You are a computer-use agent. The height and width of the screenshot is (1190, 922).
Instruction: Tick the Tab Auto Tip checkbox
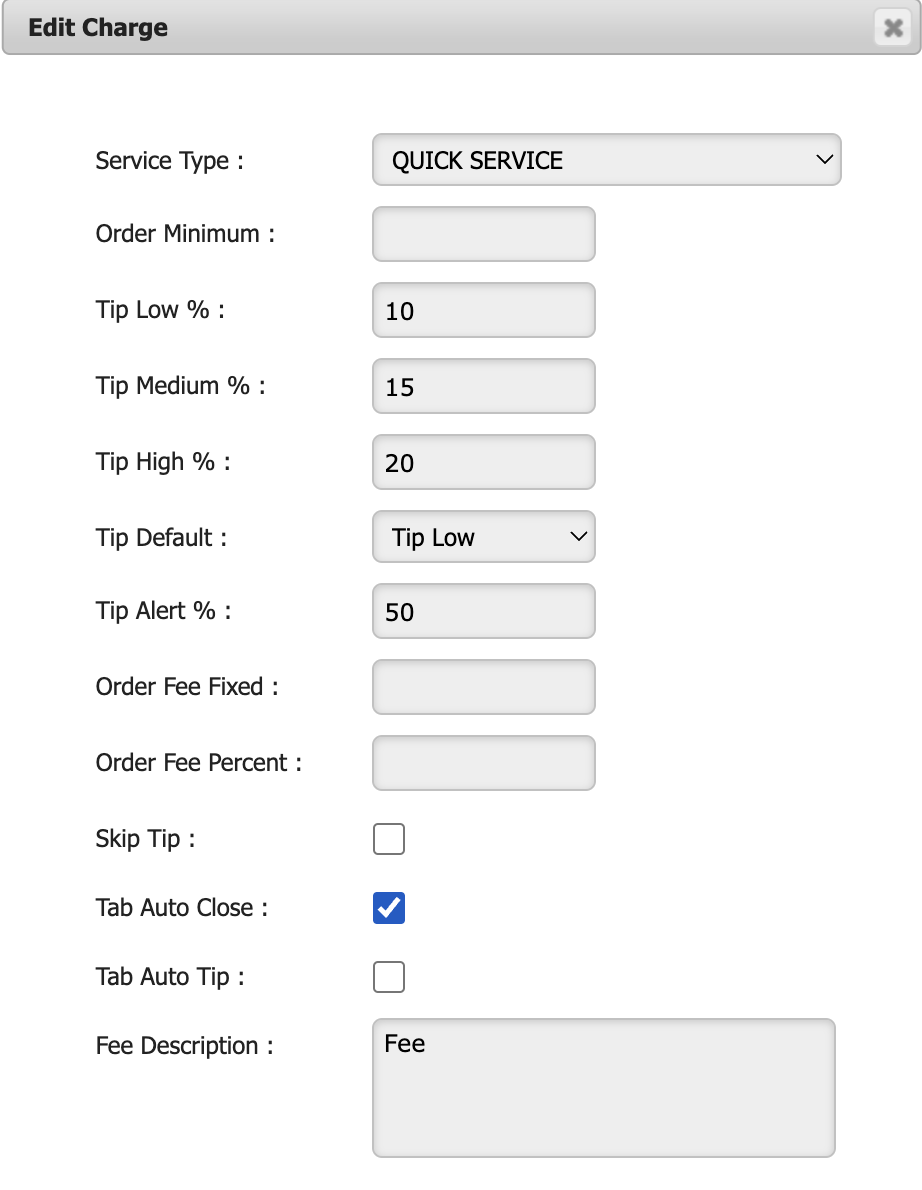point(389,977)
